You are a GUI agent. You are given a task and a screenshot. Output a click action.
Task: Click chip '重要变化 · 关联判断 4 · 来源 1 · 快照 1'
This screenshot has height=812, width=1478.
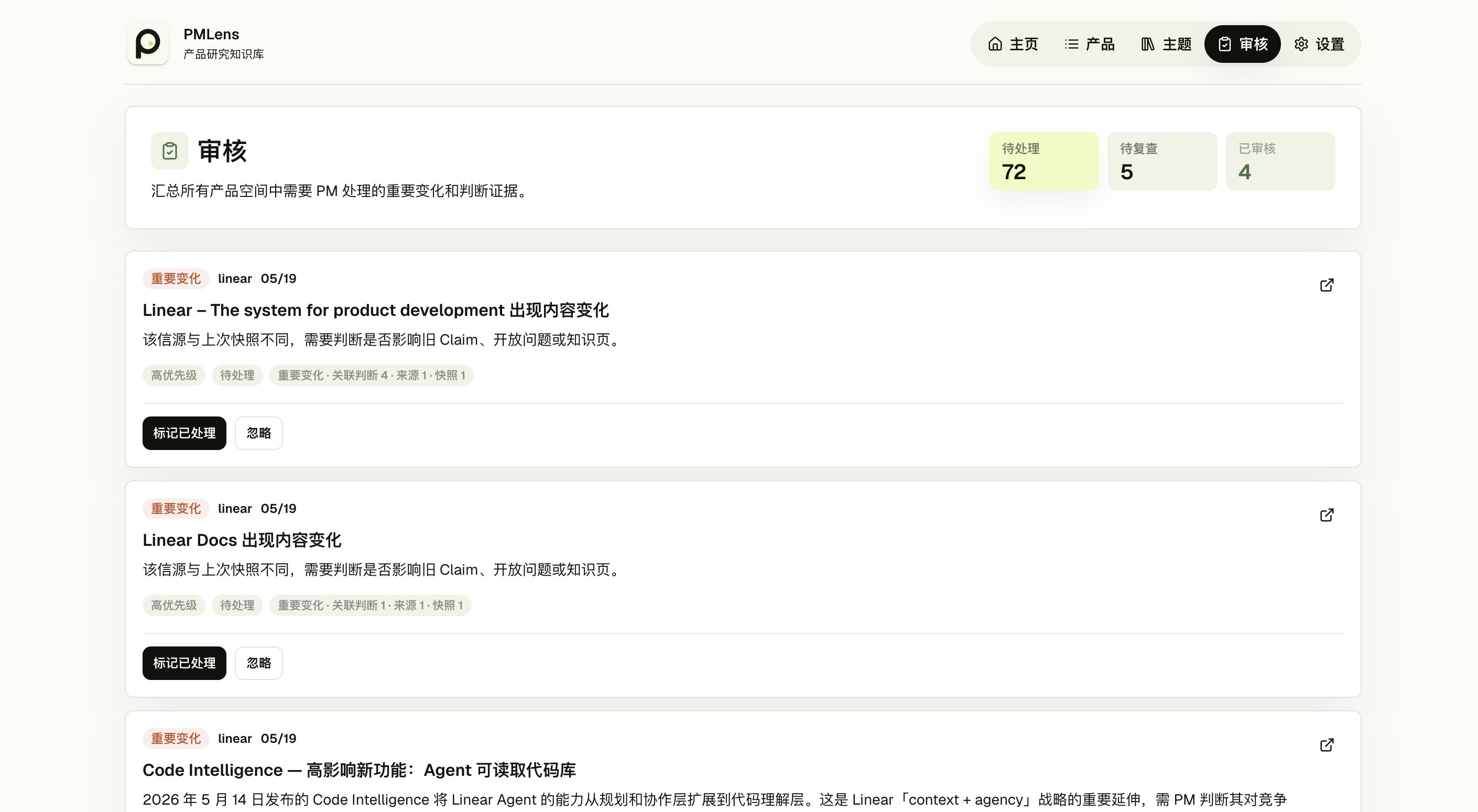pyautogui.click(x=371, y=376)
